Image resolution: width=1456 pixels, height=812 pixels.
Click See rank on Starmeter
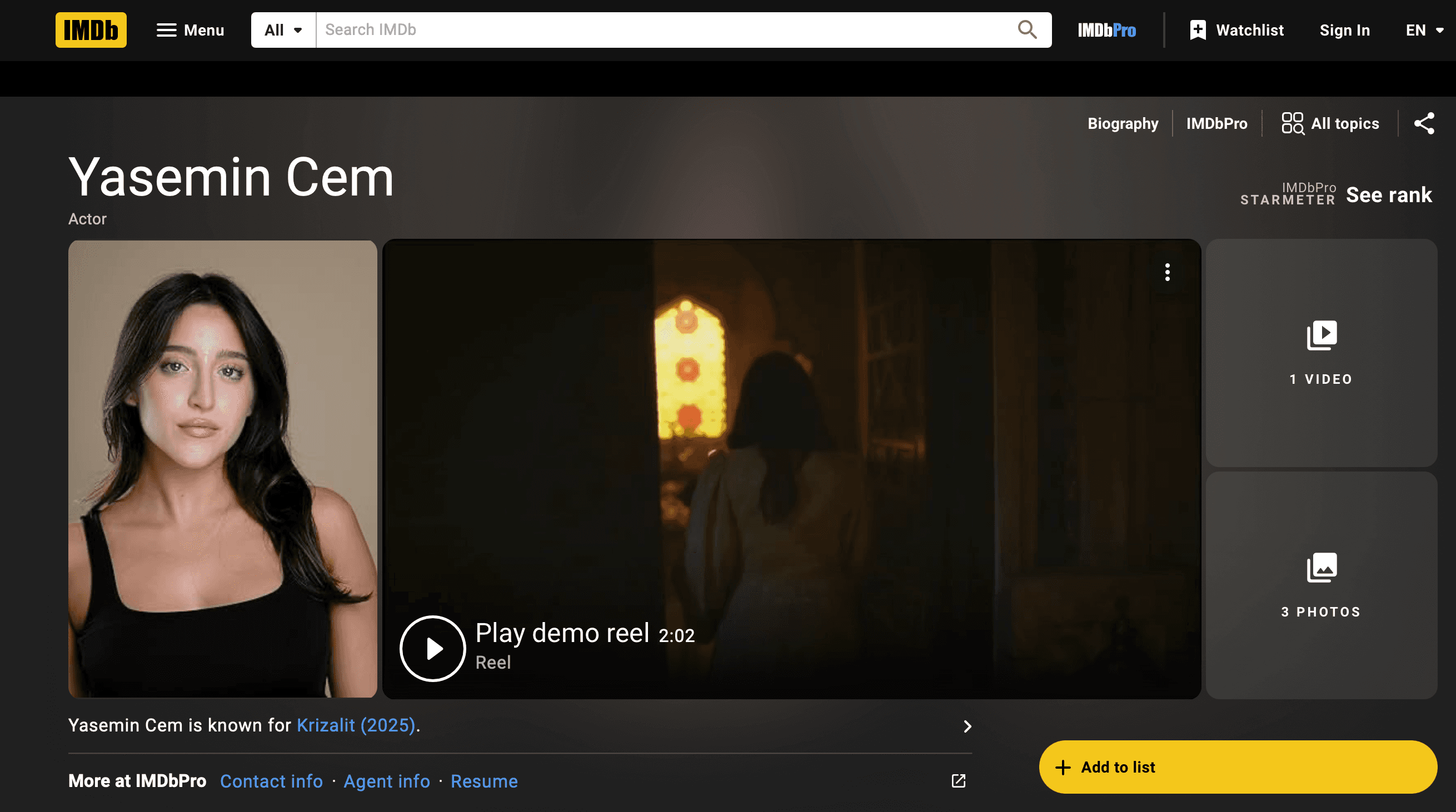click(1388, 195)
